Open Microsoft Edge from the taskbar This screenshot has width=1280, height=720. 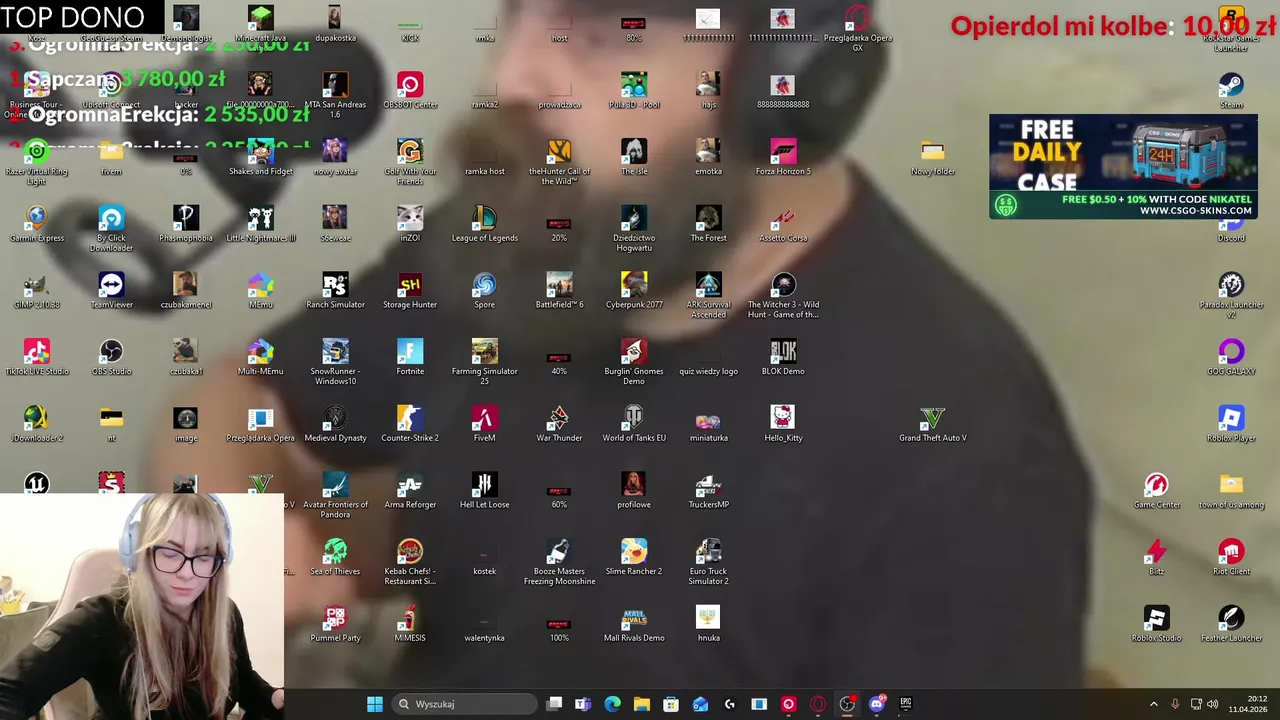tap(612, 704)
